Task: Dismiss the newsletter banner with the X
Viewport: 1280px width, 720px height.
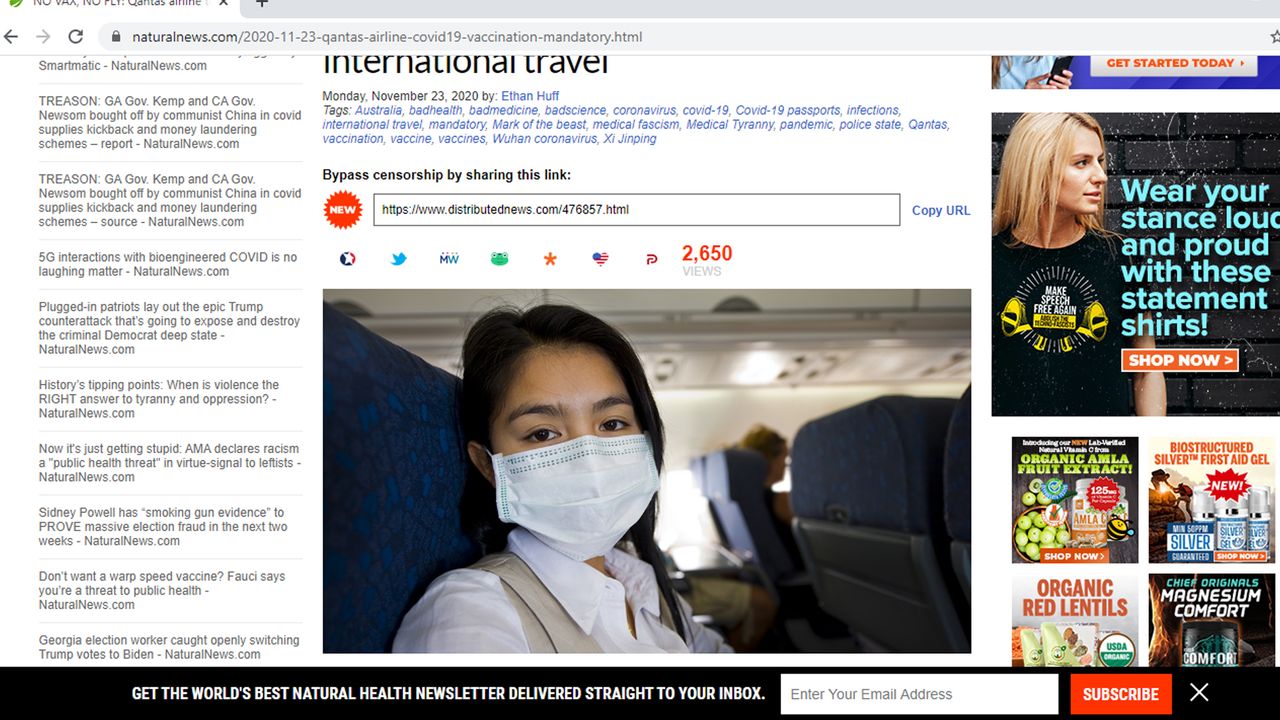Action: (1199, 692)
